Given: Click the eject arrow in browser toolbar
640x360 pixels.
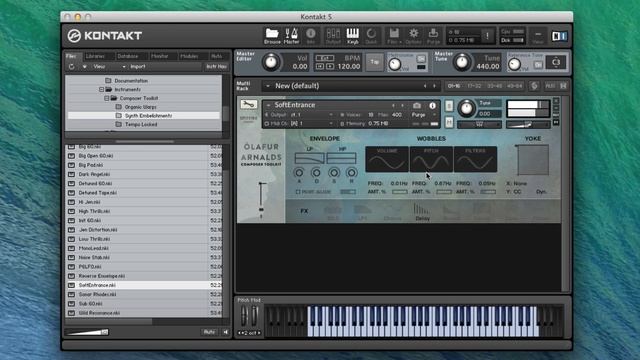Looking at the screenshot, I should [84, 67].
